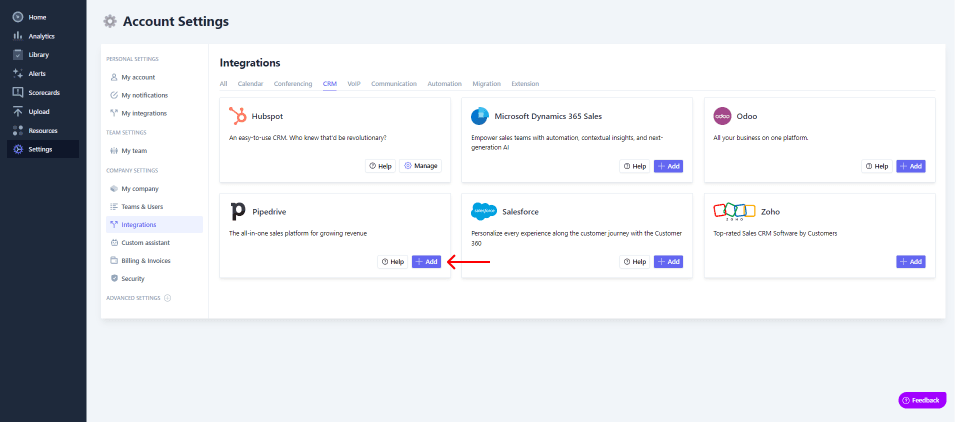Click the My team icon
The height and width of the screenshot is (422, 955).
pyautogui.click(x=114, y=151)
